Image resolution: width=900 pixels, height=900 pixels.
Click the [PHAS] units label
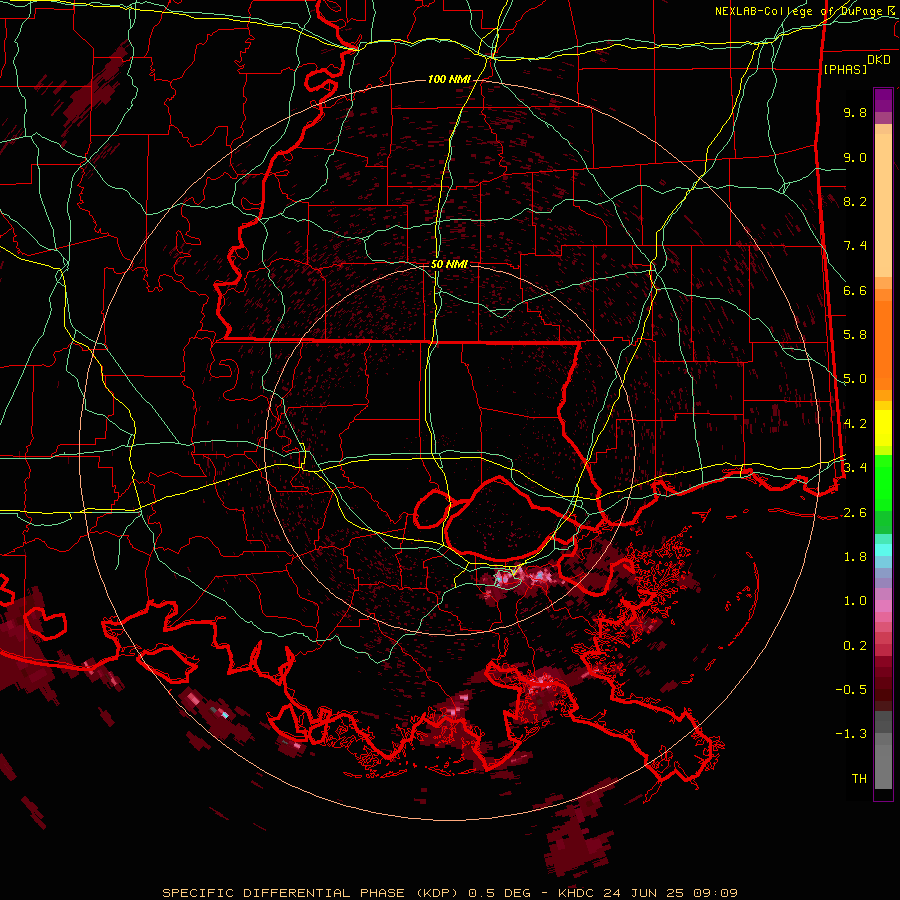click(845, 69)
